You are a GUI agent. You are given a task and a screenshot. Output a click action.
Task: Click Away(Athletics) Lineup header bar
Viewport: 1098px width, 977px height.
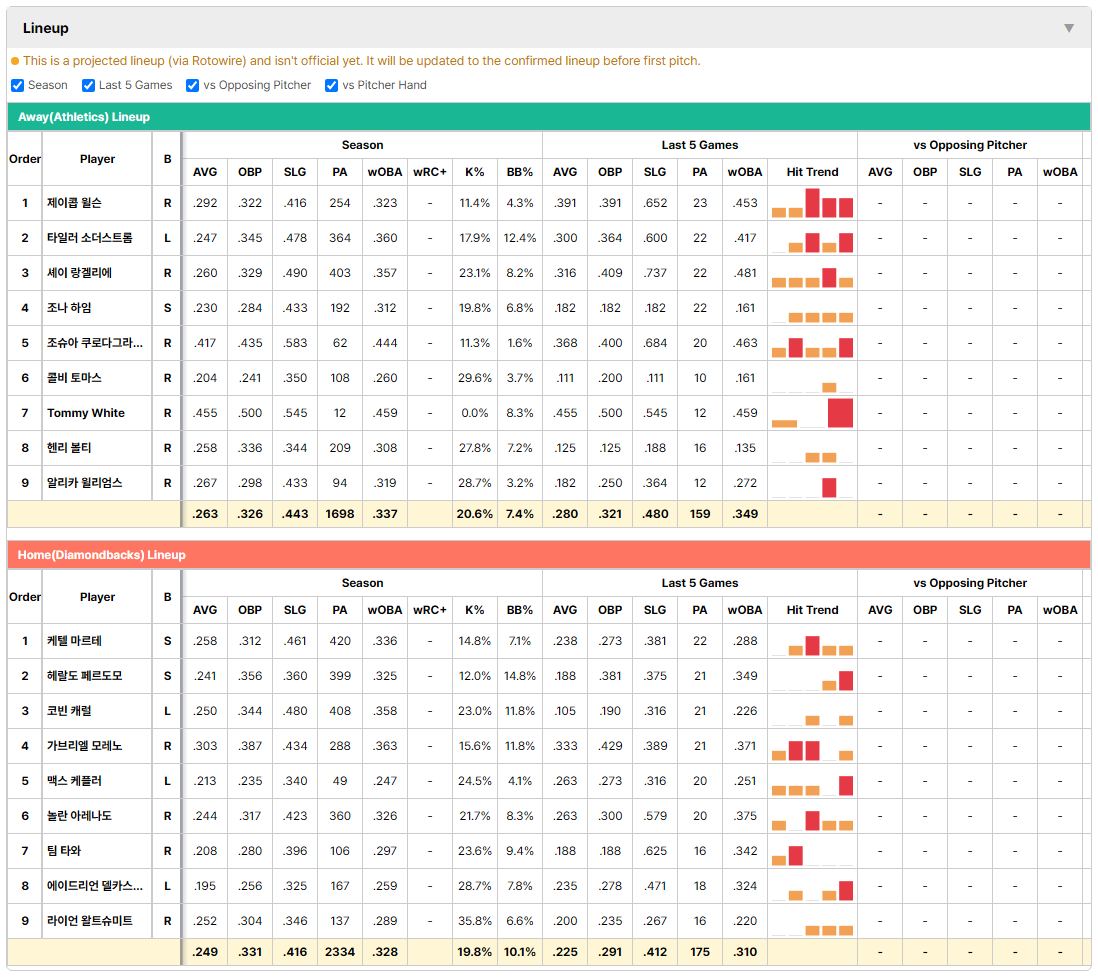click(x=549, y=117)
